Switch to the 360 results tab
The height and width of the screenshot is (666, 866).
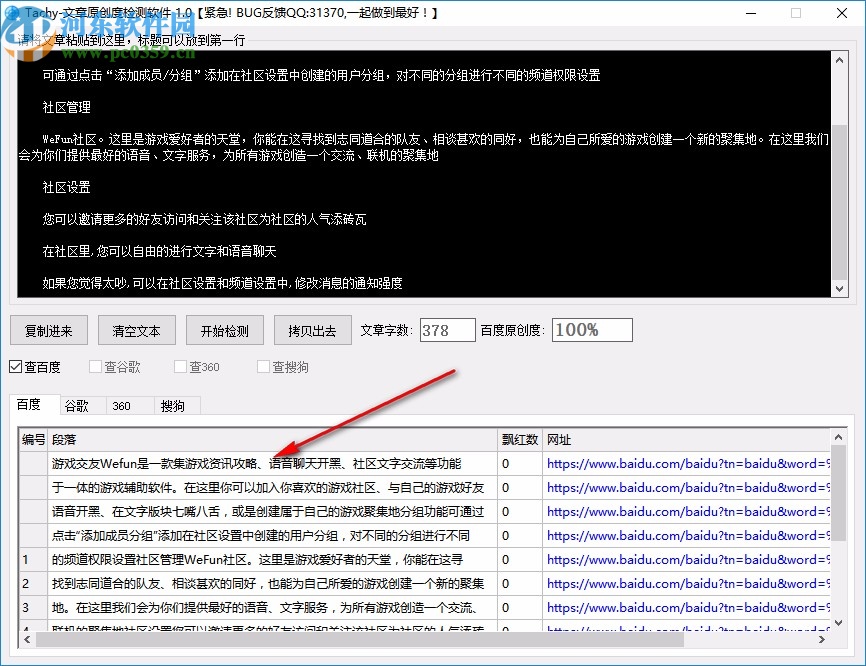(121, 405)
